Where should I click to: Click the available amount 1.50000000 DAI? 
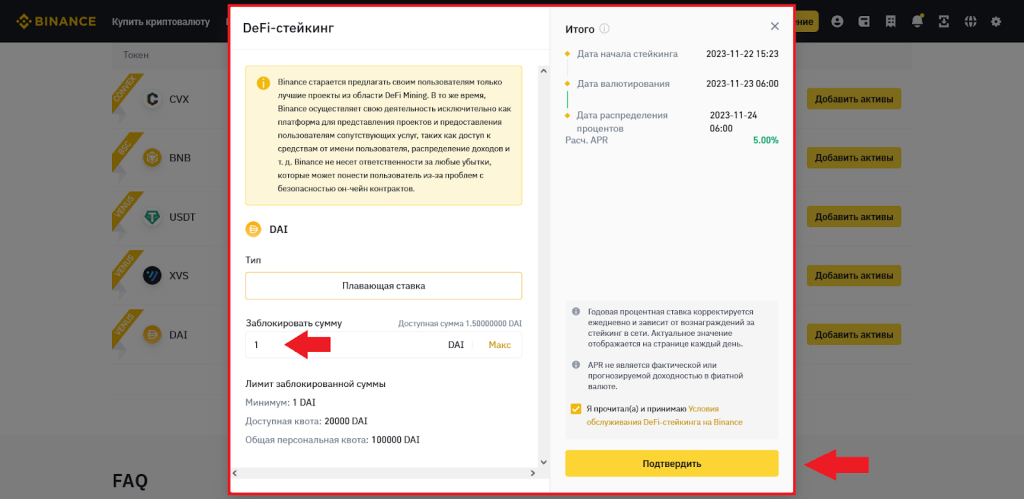[460, 323]
